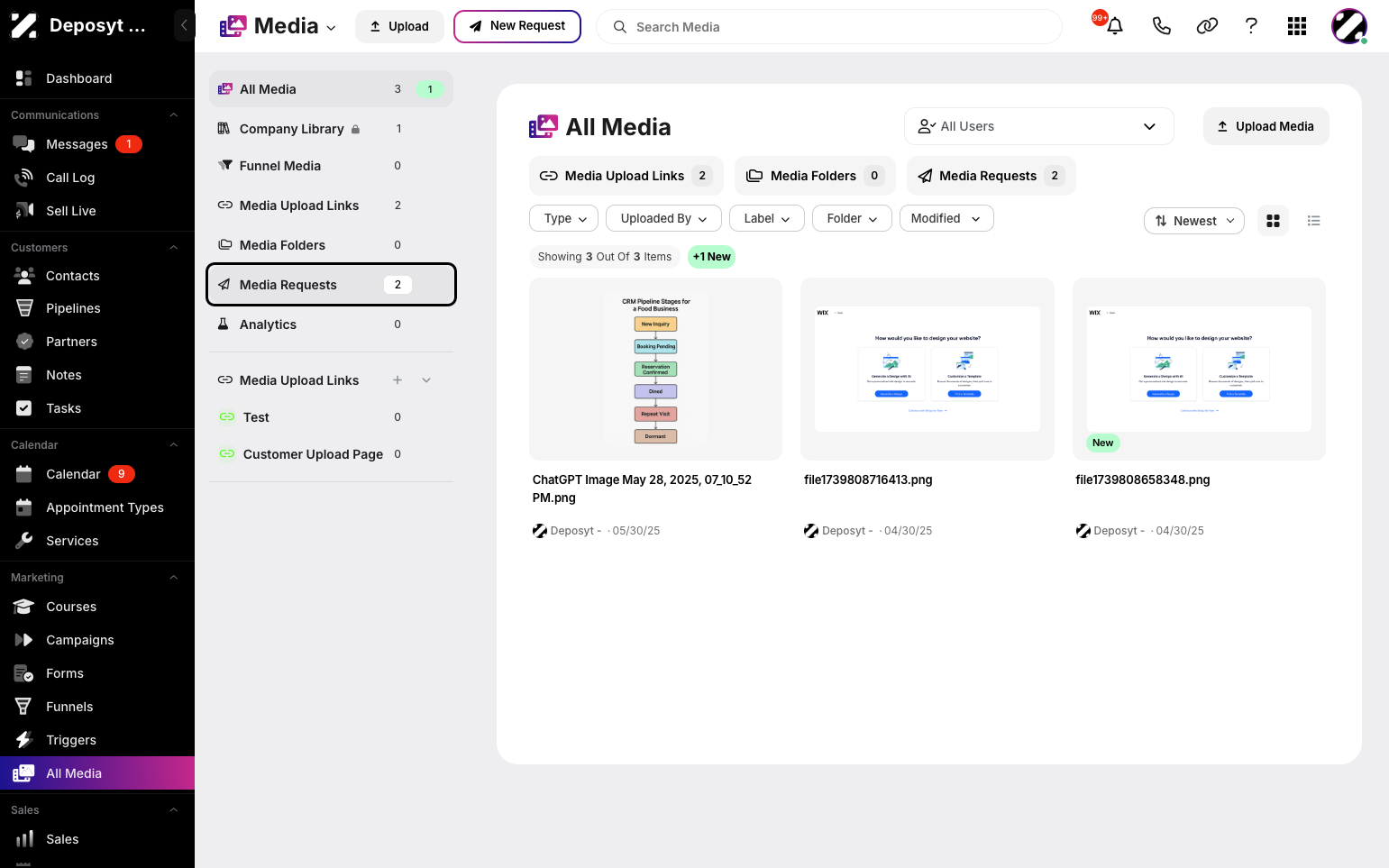1389x868 pixels.
Task: Collapse the Communications sidebar section
Action: coord(174,115)
